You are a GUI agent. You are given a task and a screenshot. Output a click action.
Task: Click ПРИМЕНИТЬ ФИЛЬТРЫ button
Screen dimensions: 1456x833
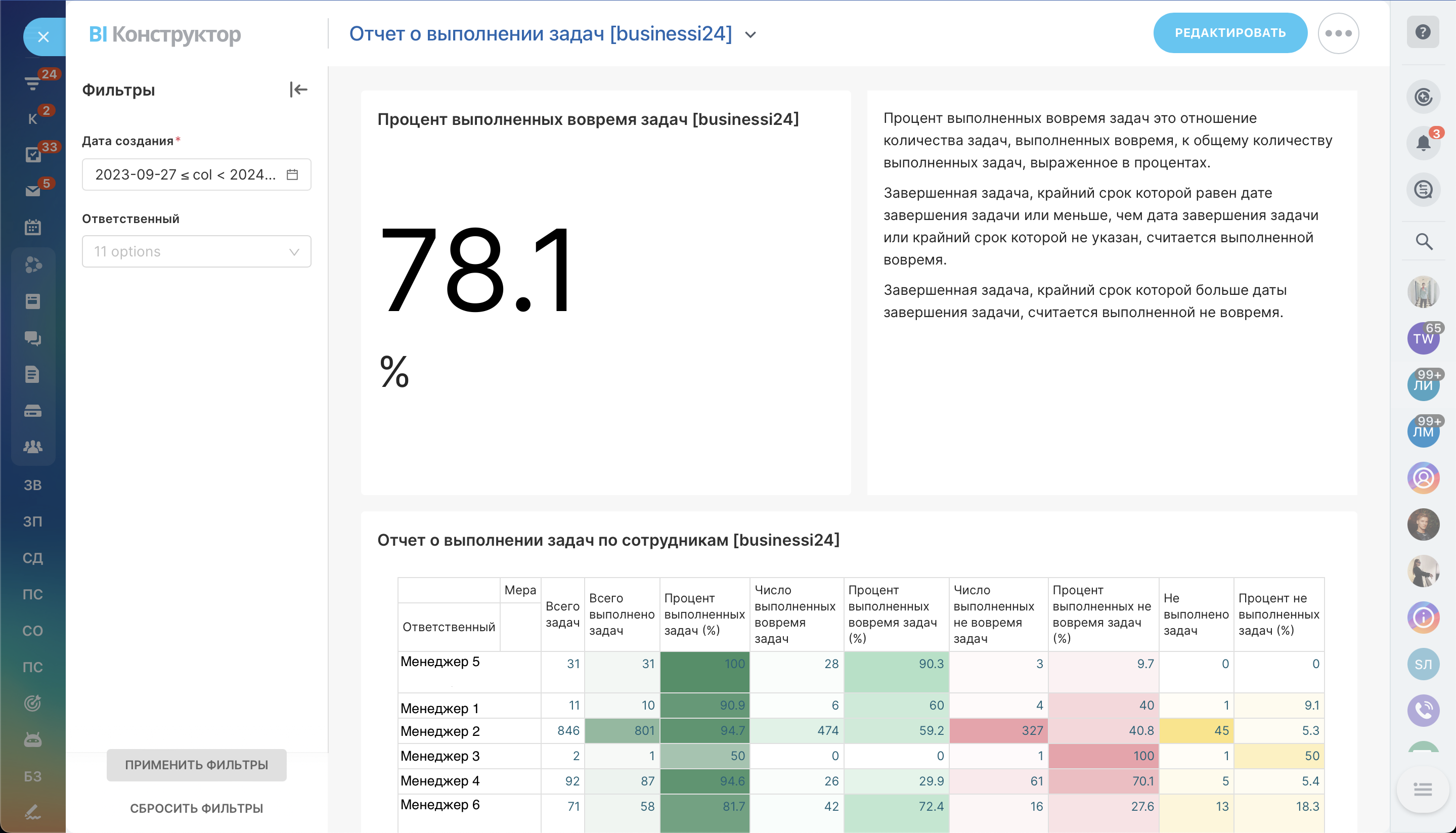click(196, 764)
